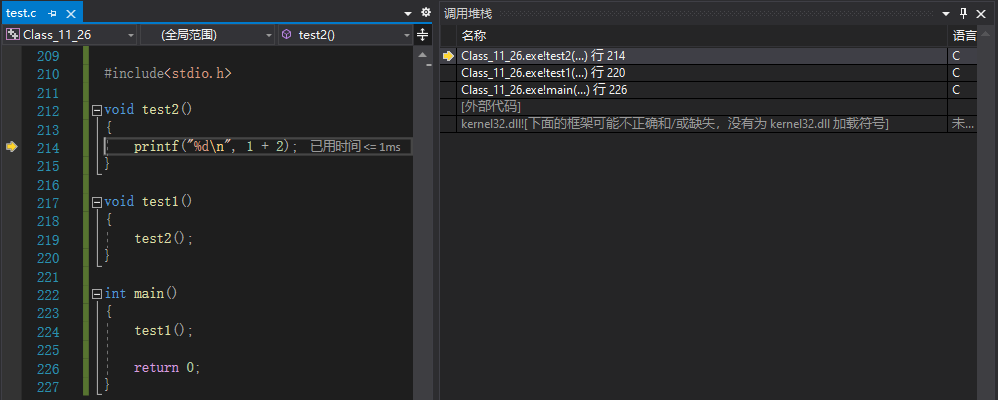The width and height of the screenshot is (998, 400).
Task: Select the main(...) 行 226 stack frame
Action: (x=708, y=90)
